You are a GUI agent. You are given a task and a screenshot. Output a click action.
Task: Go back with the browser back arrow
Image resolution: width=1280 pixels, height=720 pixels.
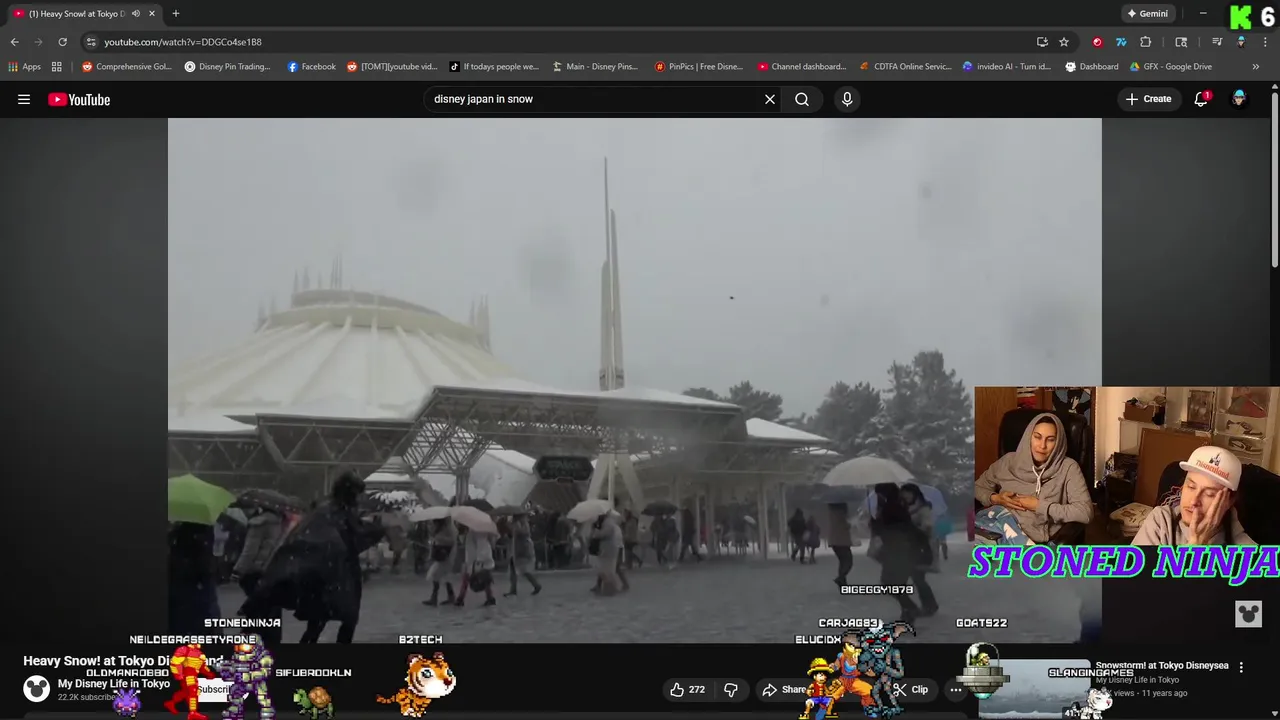14,42
